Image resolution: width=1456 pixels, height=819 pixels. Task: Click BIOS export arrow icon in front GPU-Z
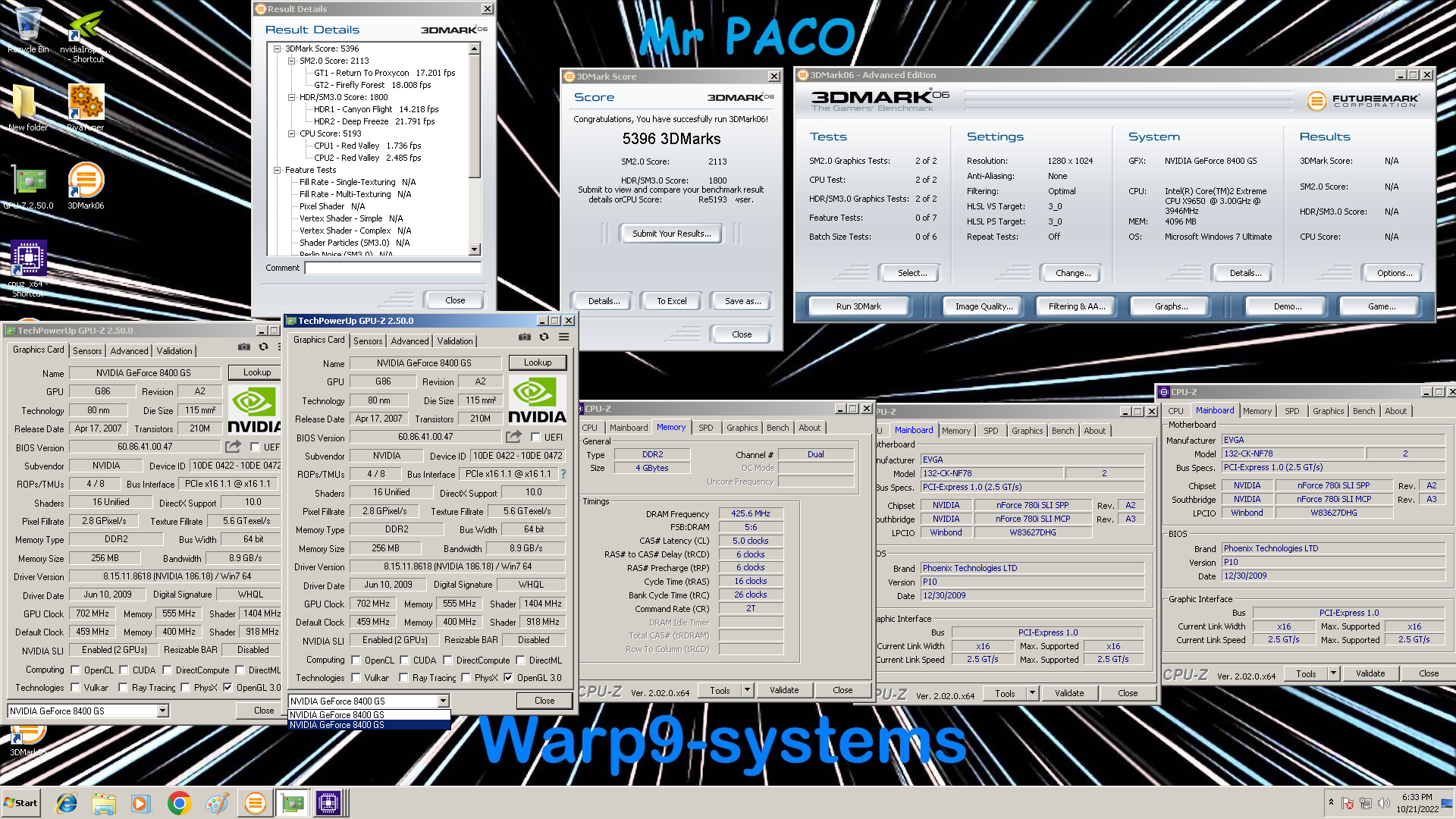[x=513, y=437]
